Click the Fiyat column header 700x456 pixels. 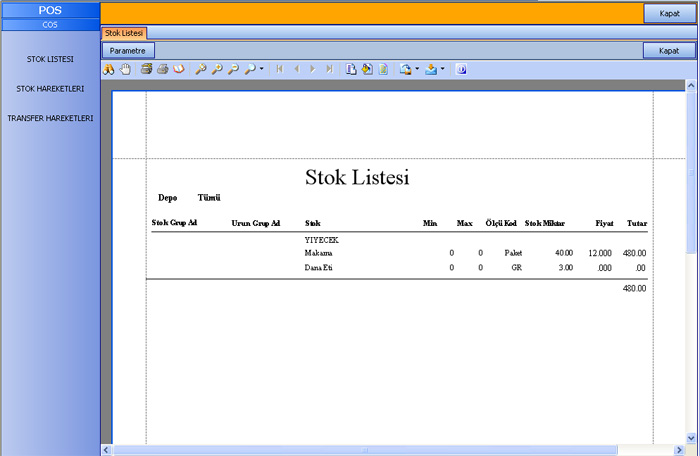coord(604,223)
